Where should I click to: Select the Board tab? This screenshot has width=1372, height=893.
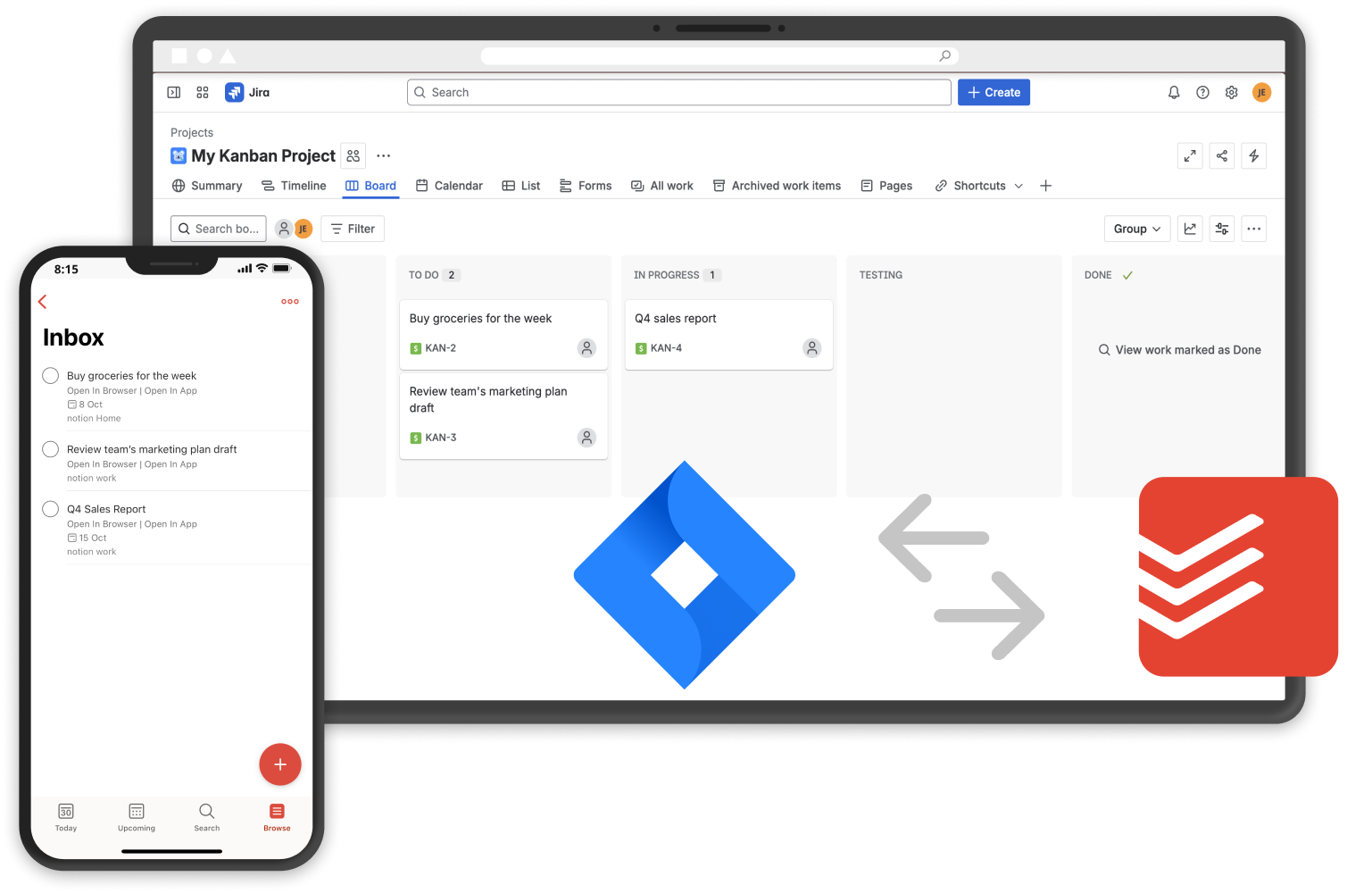[x=370, y=186]
